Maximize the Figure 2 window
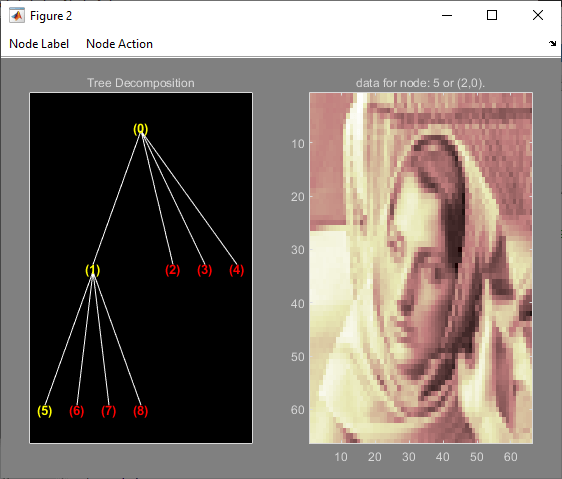The height and width of the screenshot is (479, 562). 492,15
